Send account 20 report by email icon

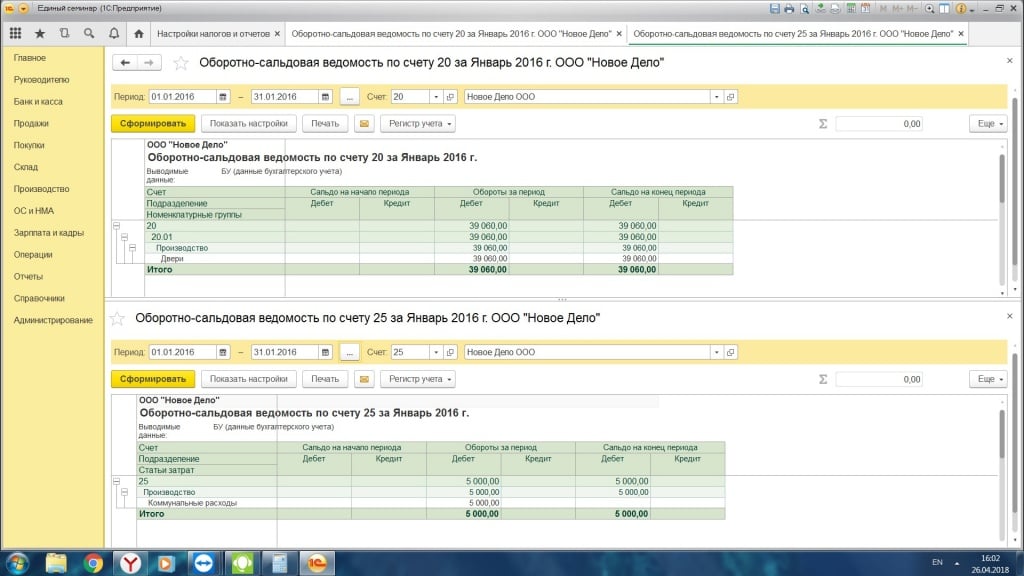[x=364, y=124]
